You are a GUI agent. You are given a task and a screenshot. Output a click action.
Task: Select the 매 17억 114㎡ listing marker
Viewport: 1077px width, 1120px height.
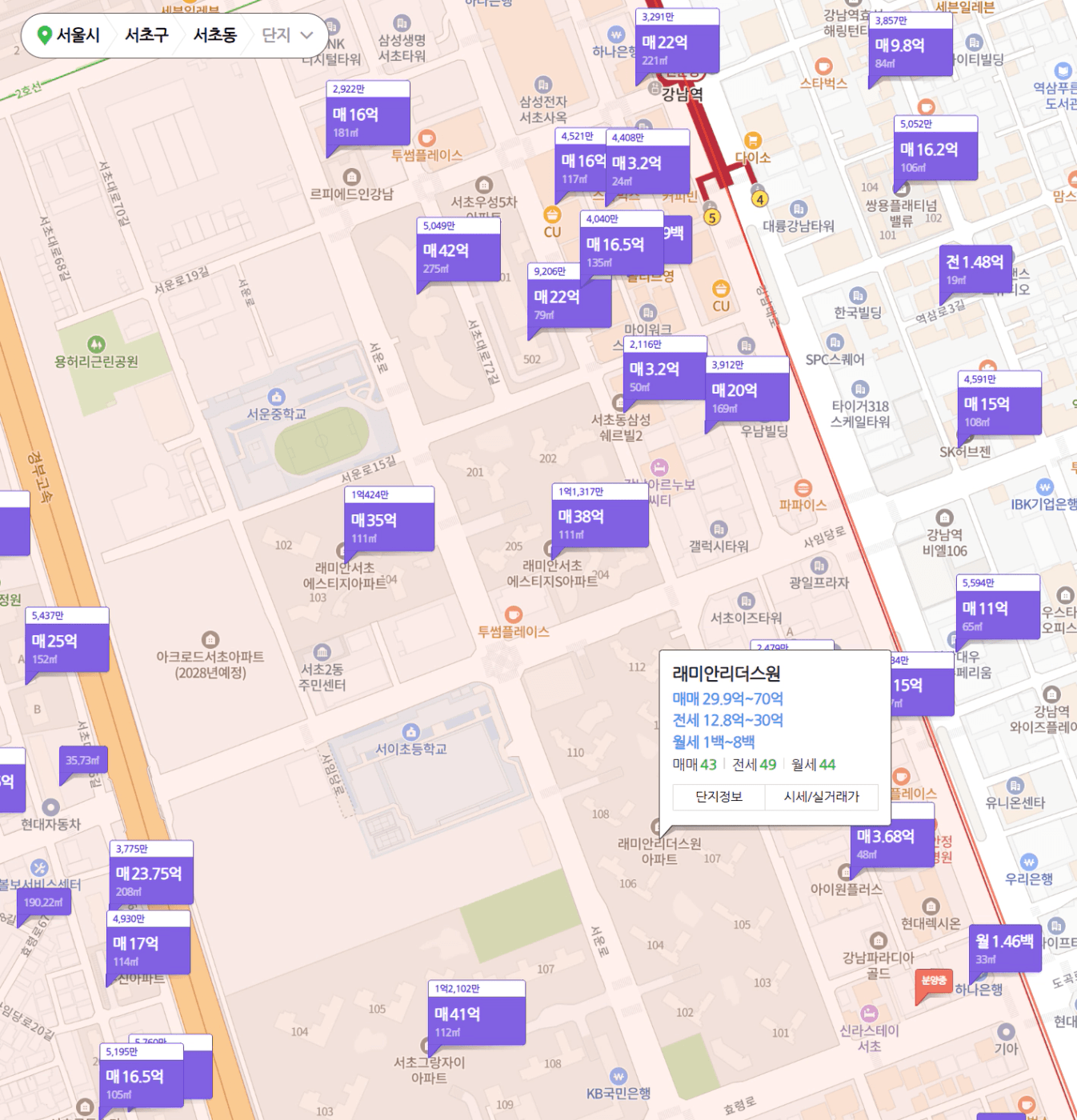point(149,942)
